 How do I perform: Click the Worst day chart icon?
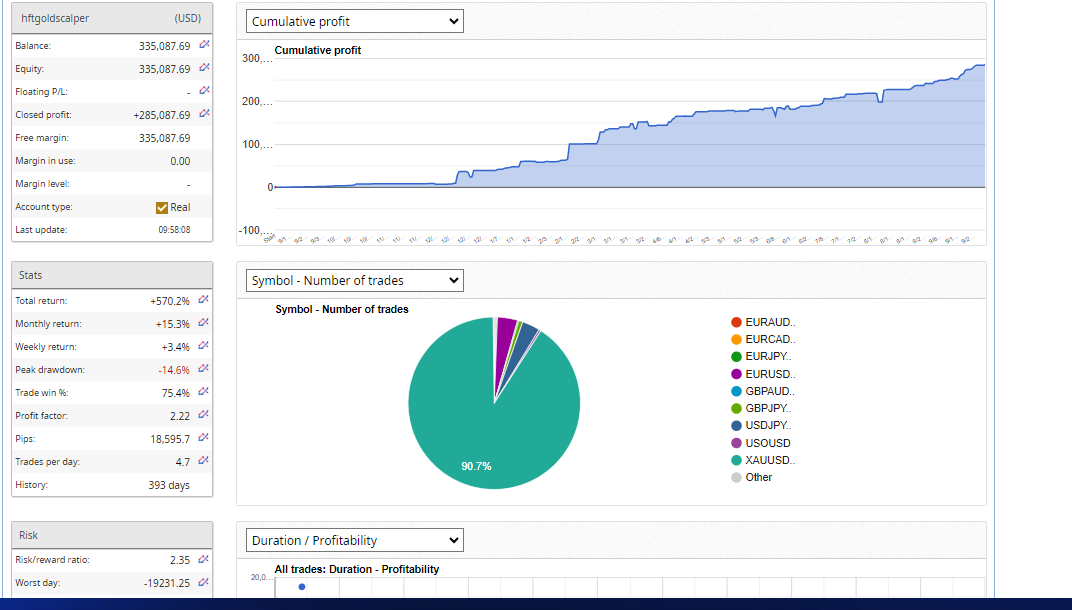coord(204,582)
